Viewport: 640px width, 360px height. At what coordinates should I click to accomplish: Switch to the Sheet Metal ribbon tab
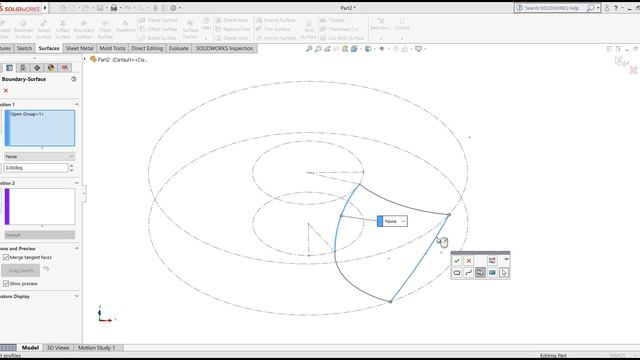click(x=80, y=48)
